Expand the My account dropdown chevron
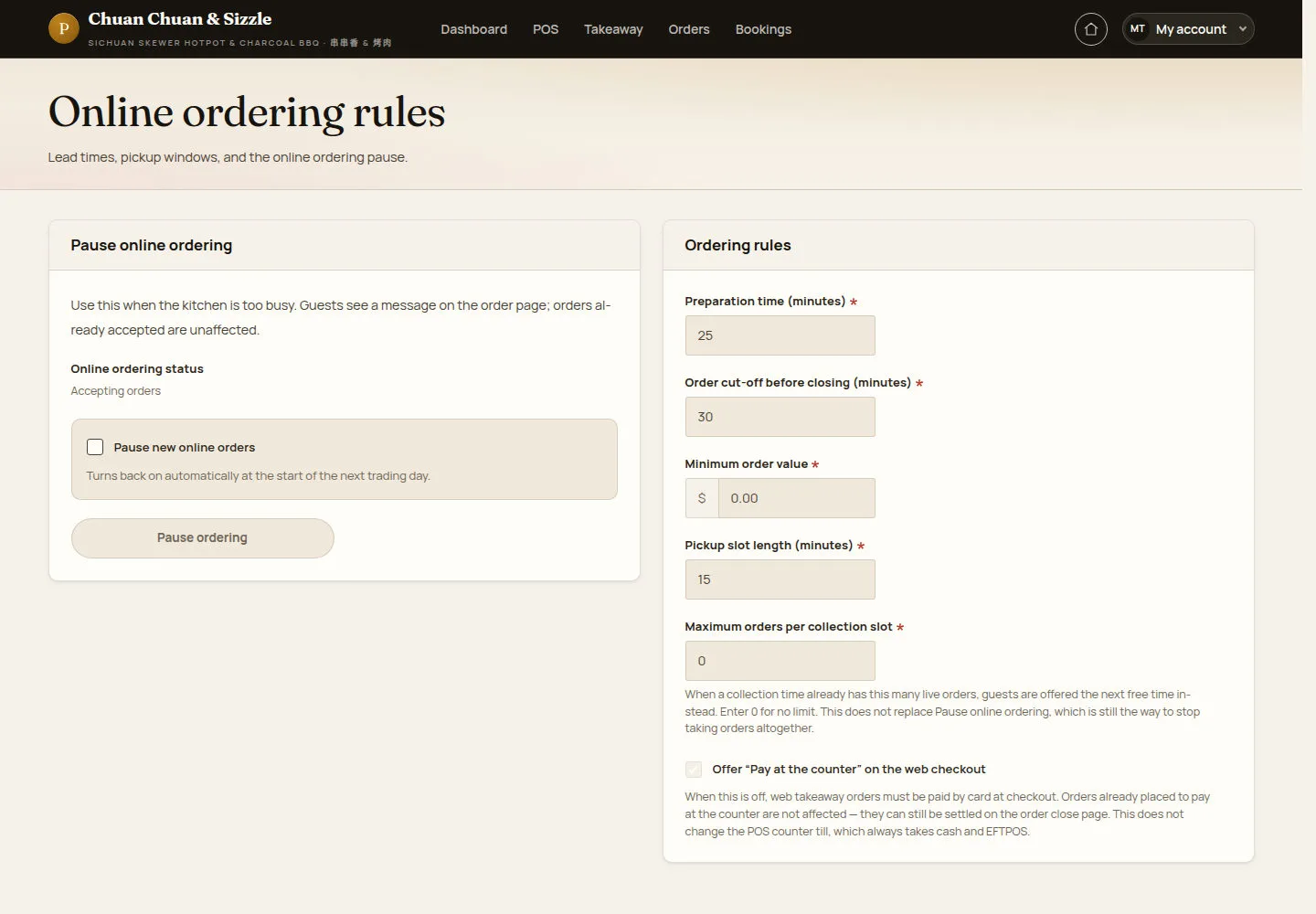The height and width of the screenshot is (914, 1316). pos(1242,29)
